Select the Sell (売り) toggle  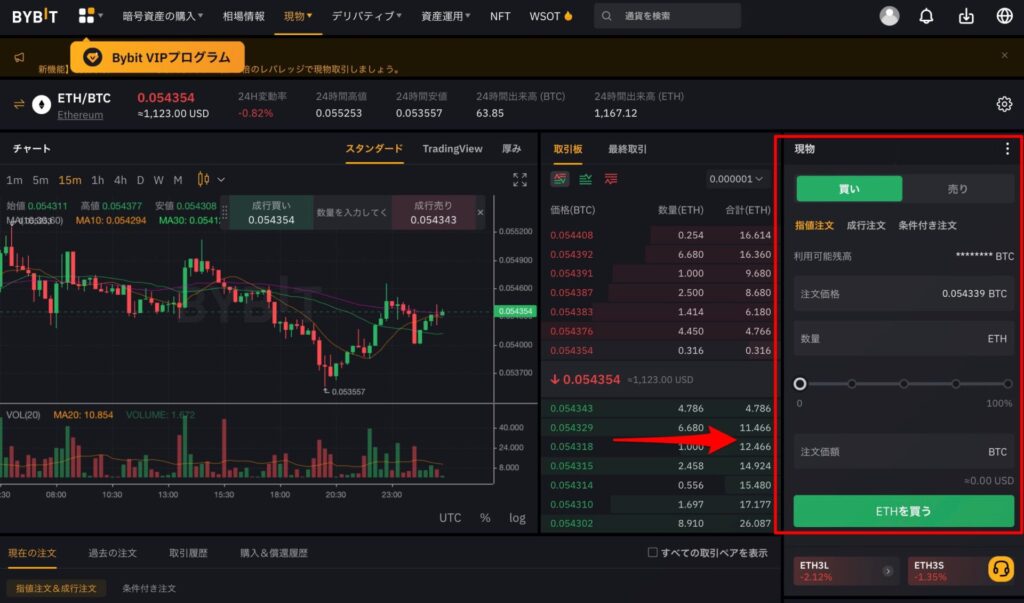point(957,189)
